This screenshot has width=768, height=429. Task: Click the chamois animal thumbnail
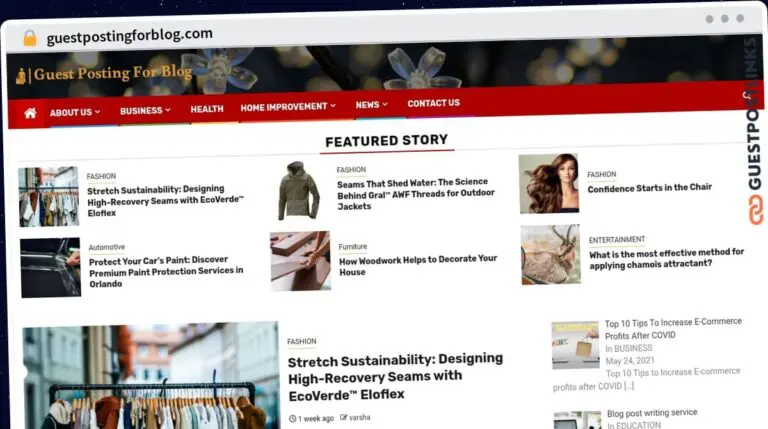pyautogui.click(x=551, y=254)
